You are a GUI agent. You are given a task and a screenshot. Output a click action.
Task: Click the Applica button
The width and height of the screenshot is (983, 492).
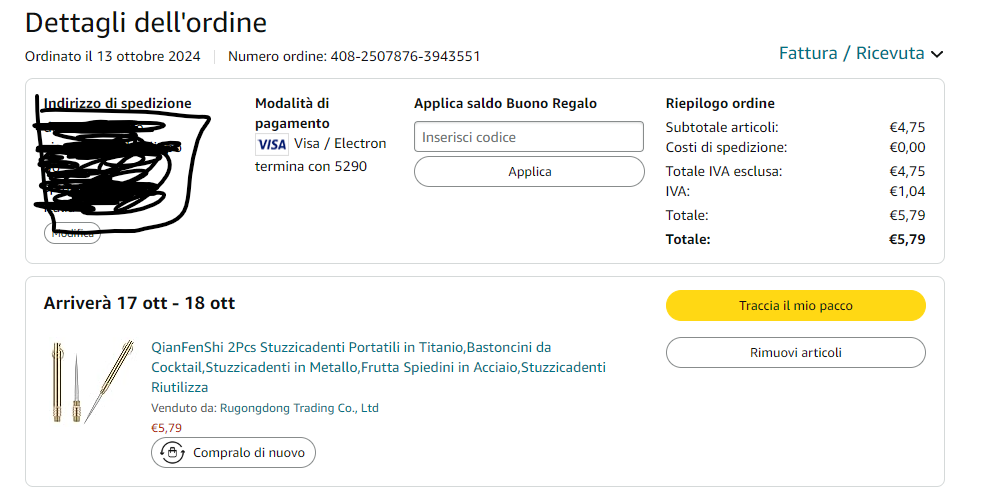[x=529, y=172]
